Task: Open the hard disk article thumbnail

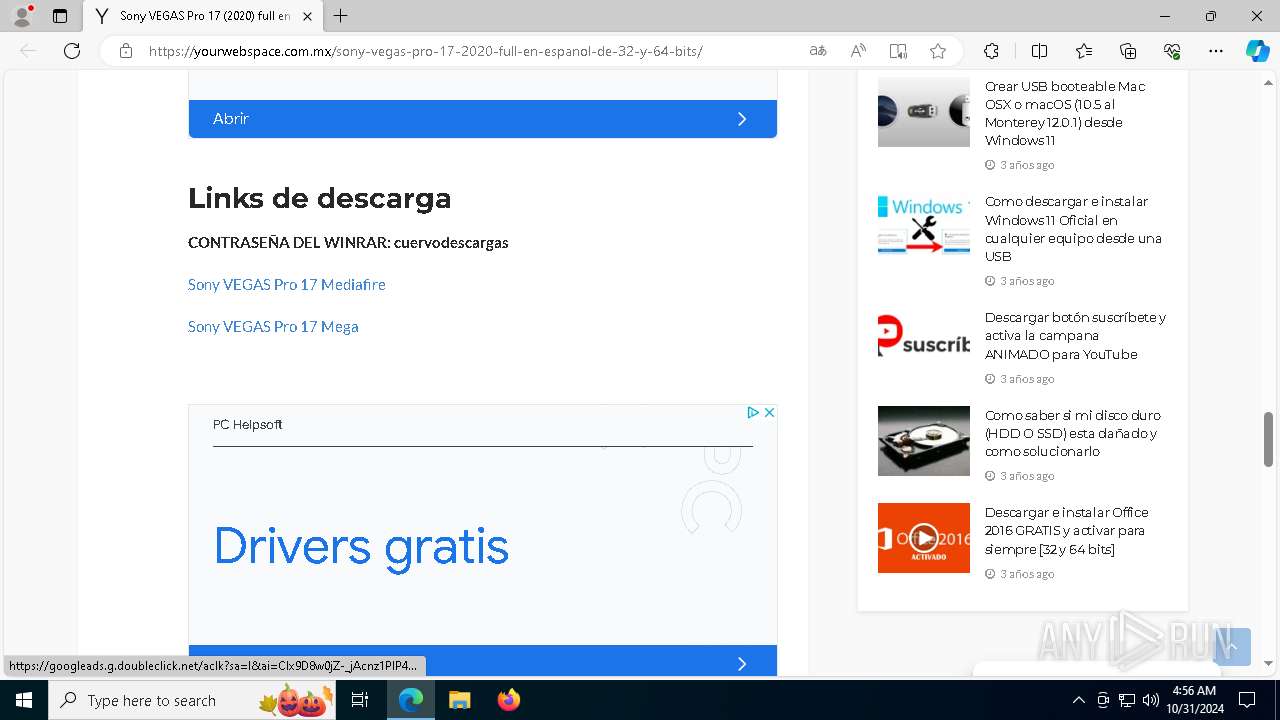Action: click(x=923, y=440)
